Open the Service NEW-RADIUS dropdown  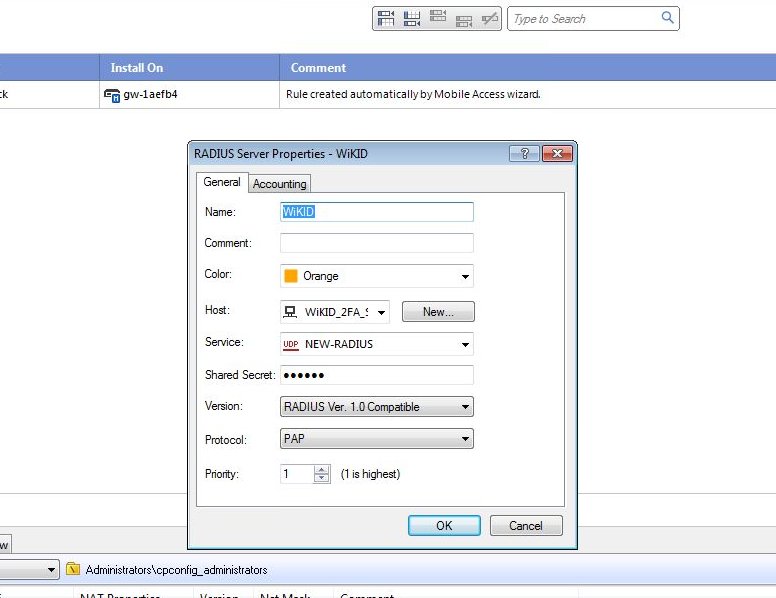tap(465, 345)
